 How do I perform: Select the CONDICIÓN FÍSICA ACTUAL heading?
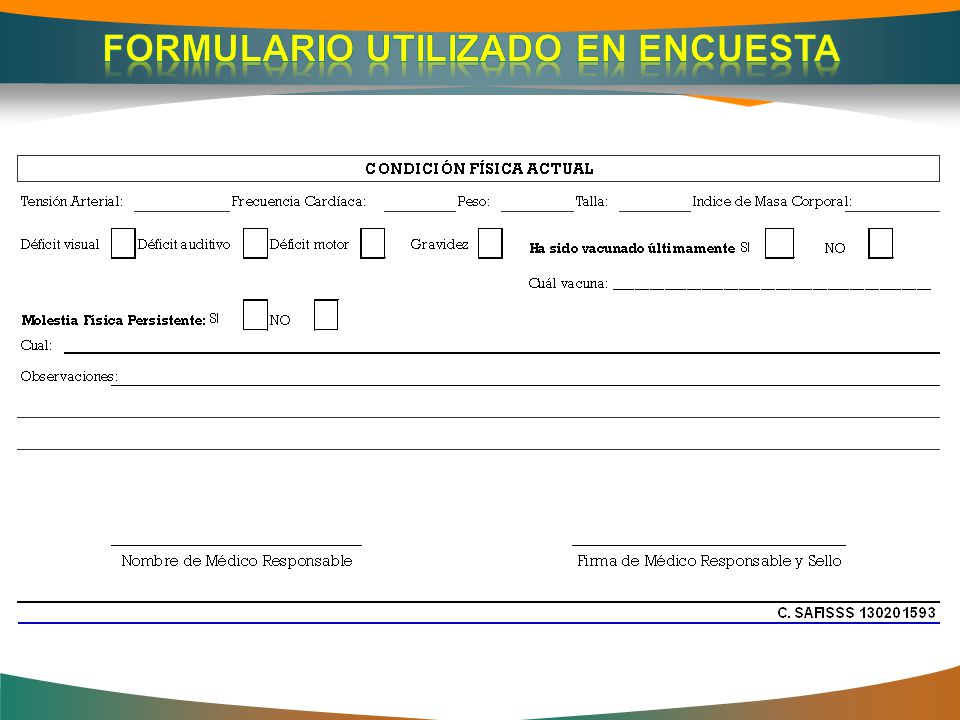479,169
